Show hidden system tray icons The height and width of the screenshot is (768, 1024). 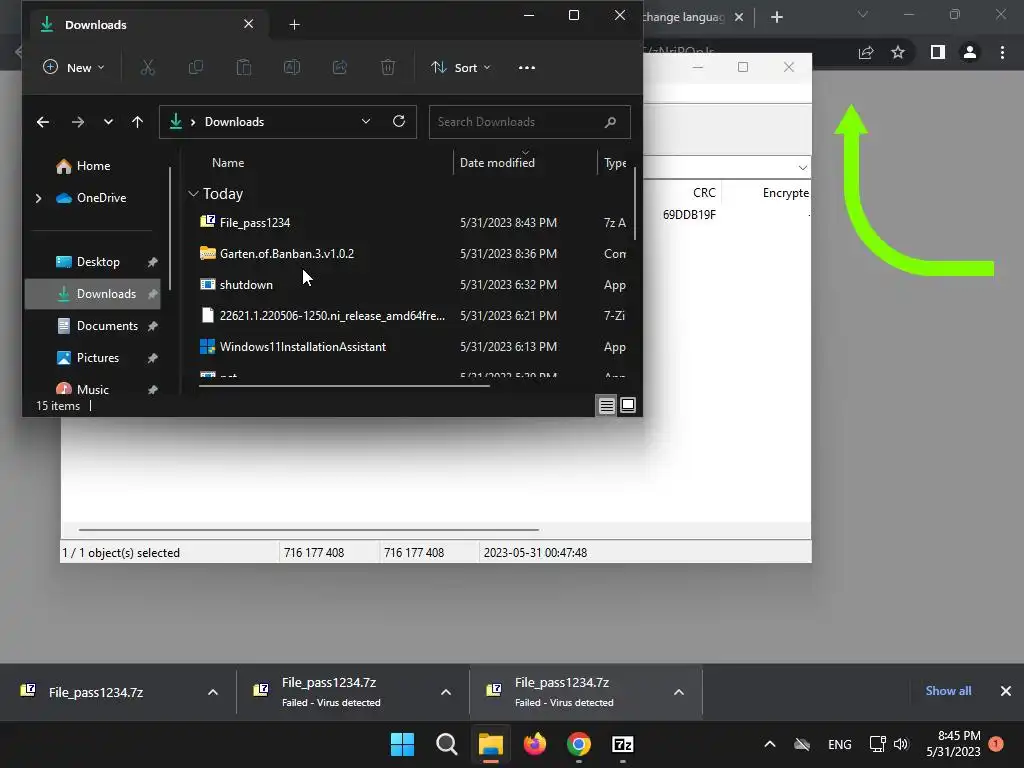pyautogui.click(x=770, y=744)
